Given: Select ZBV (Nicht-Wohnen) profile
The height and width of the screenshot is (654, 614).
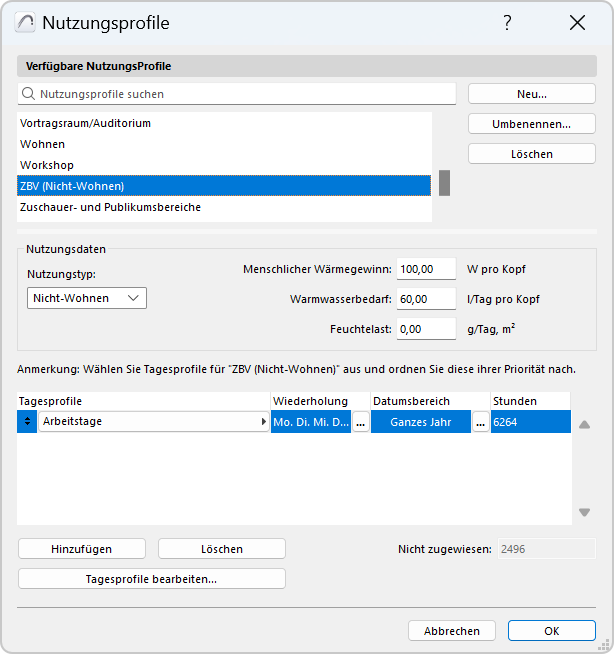Looking at the screenshot, I should tap(224, 186).
